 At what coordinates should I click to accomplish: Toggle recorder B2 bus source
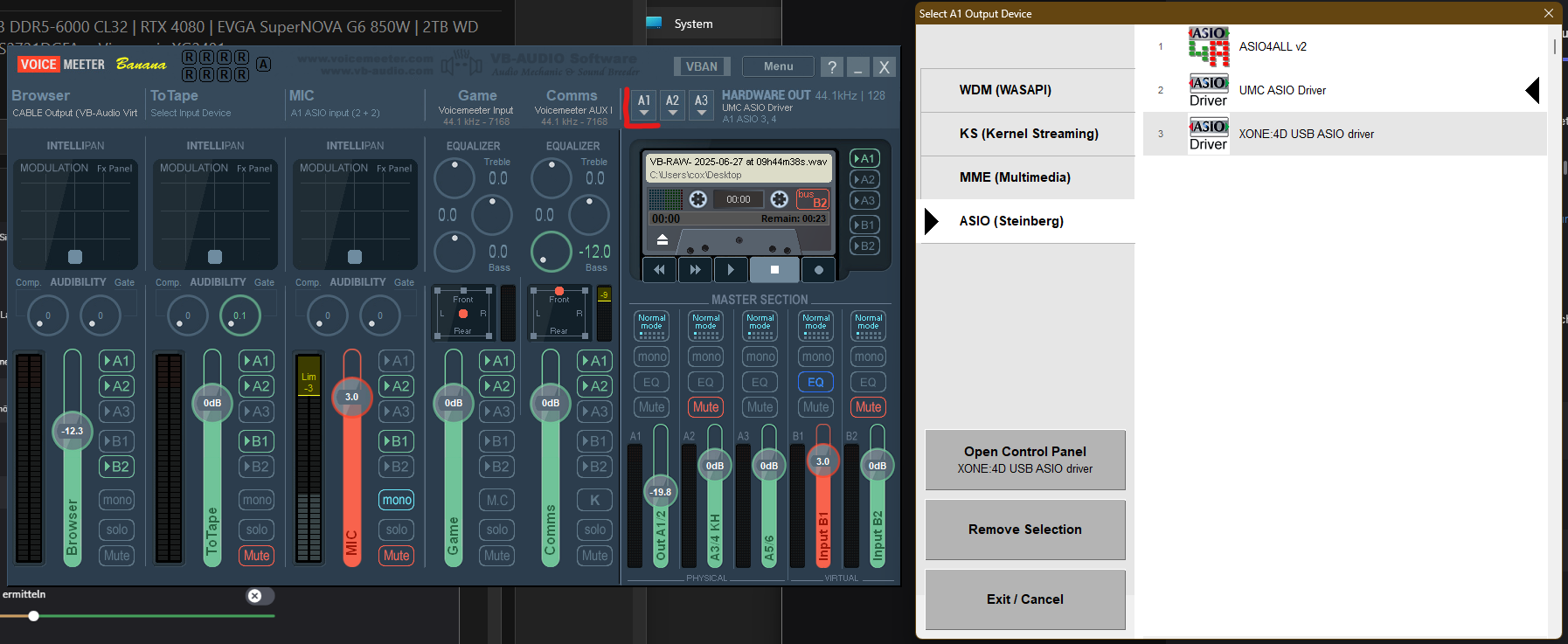(864, 246)
